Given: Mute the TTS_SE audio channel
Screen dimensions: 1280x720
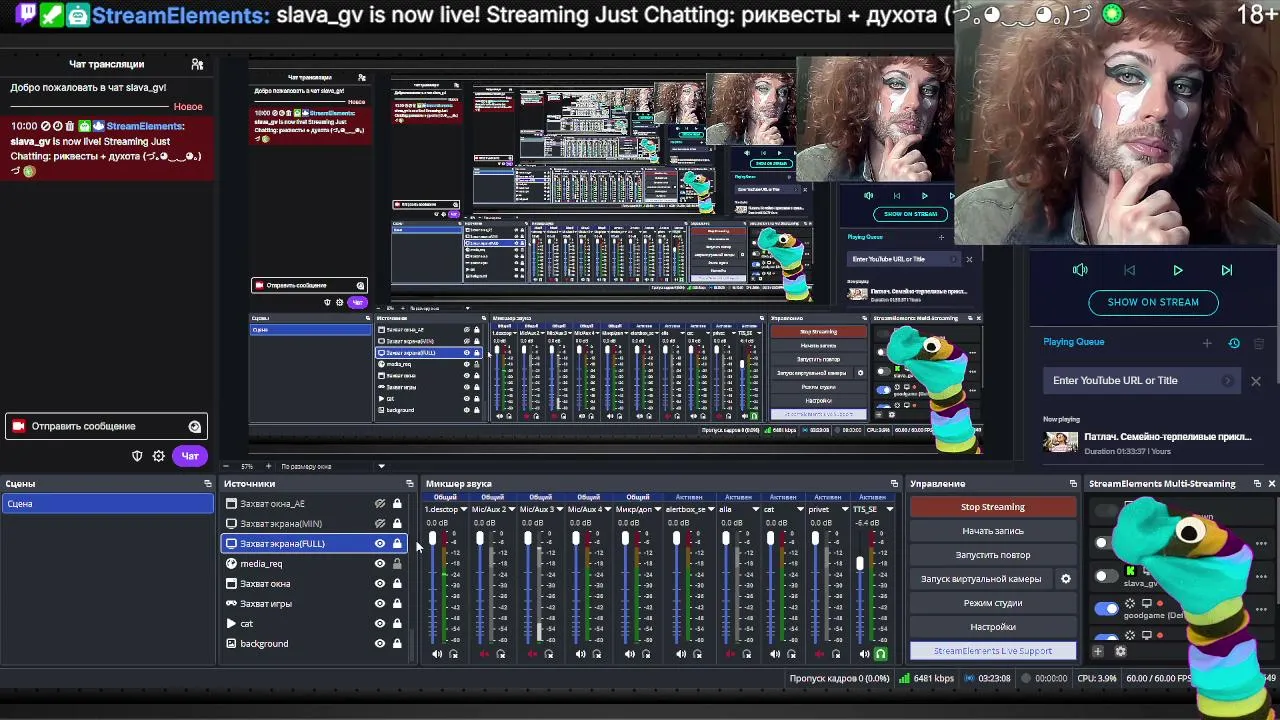Looking at the screenshot, I should [x=865, y=654].
